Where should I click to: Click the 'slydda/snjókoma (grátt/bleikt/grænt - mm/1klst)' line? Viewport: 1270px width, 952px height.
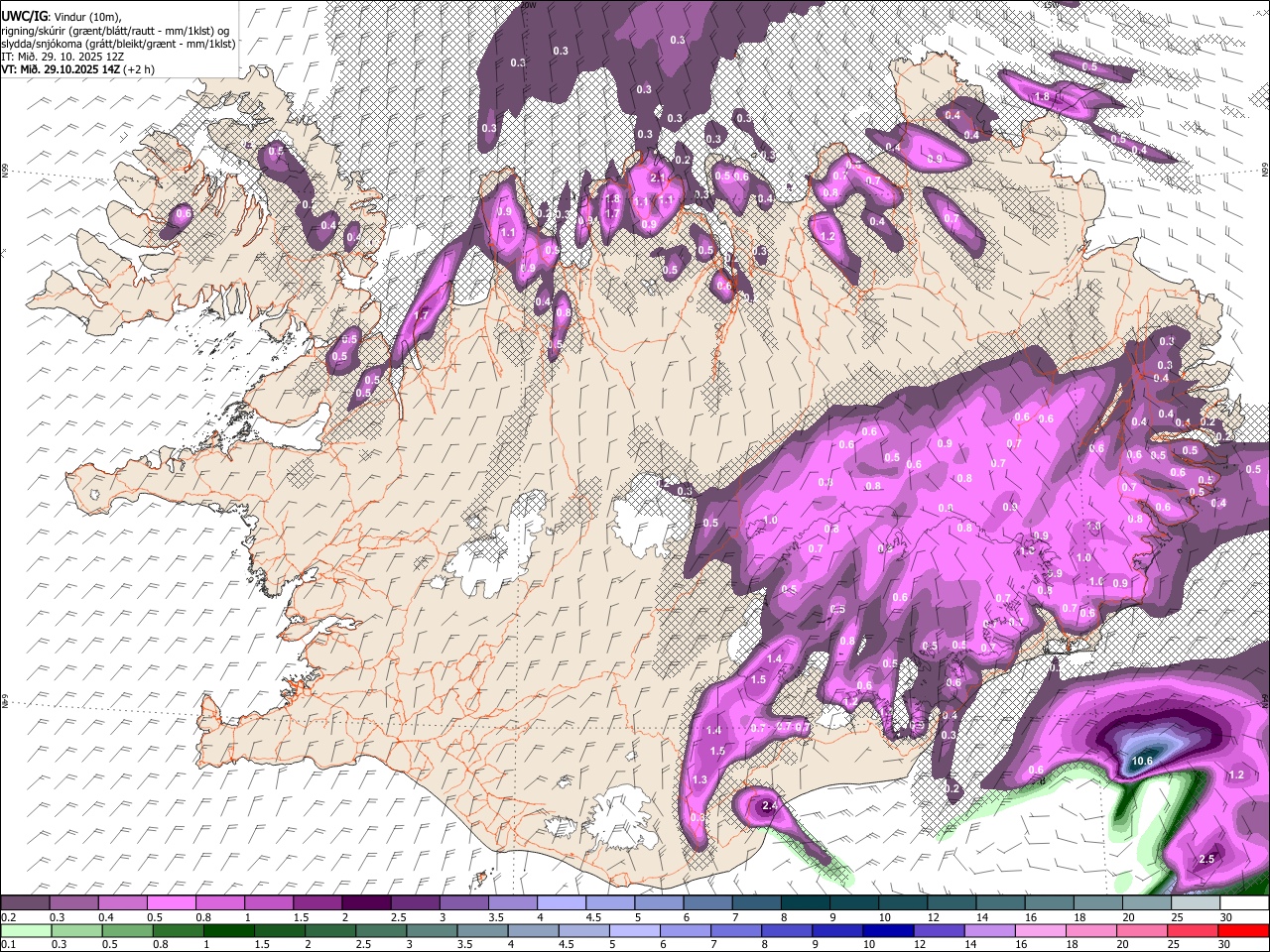pyautogui.click(x=118, y=44)
